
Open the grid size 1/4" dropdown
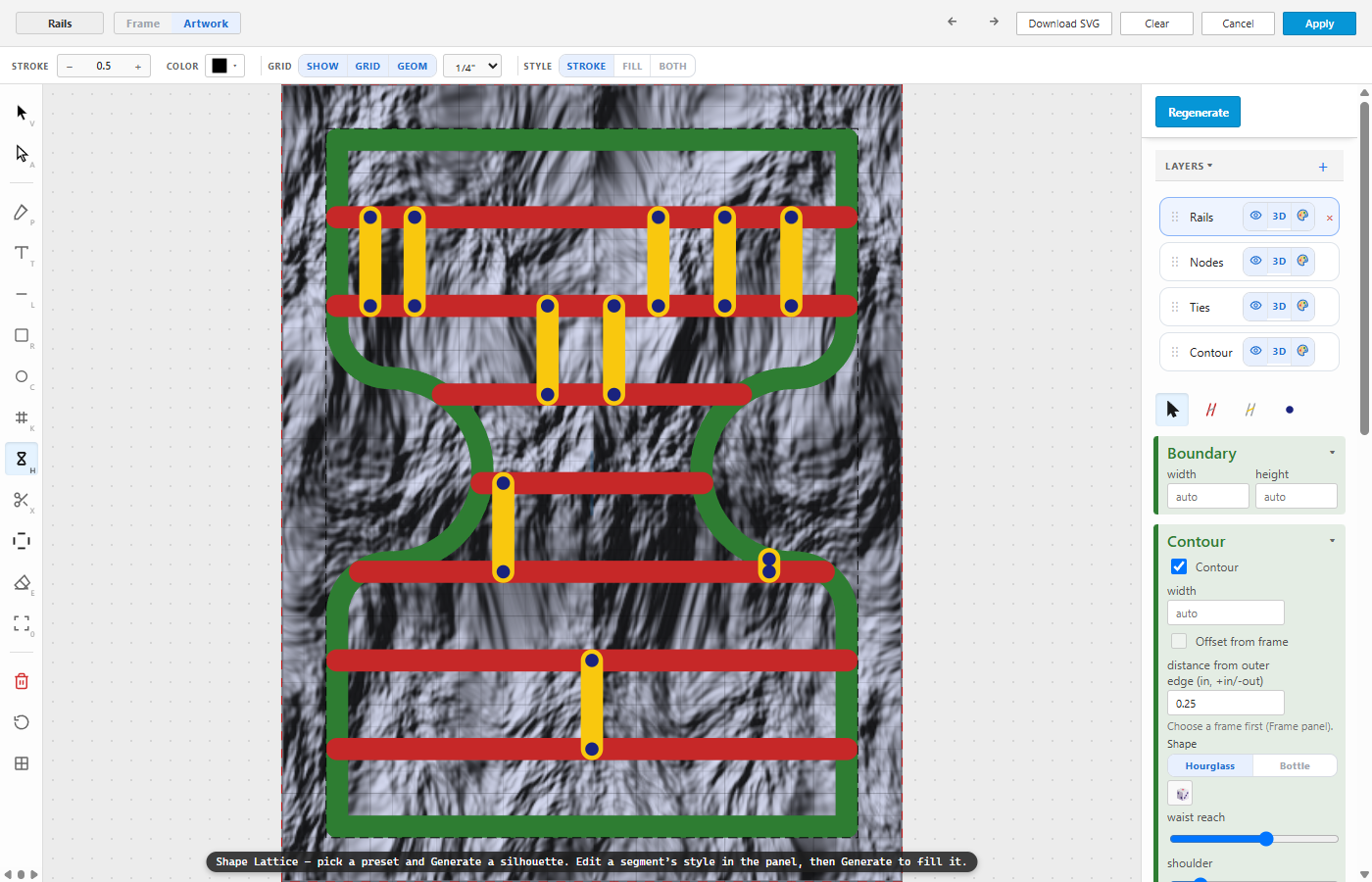pyautogui.click(x=472, y=66)
